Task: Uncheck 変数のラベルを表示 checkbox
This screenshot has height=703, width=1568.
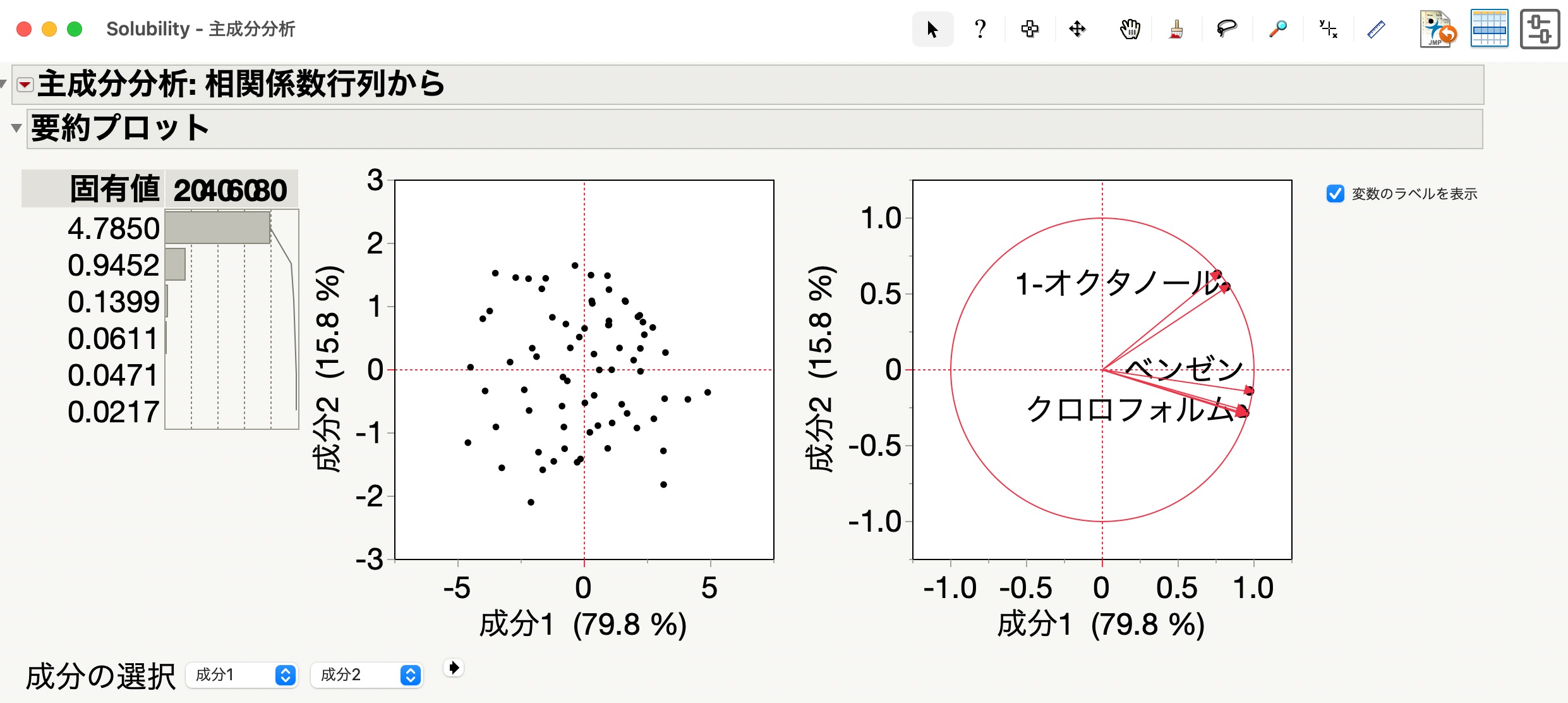Action: (1336, 193)
